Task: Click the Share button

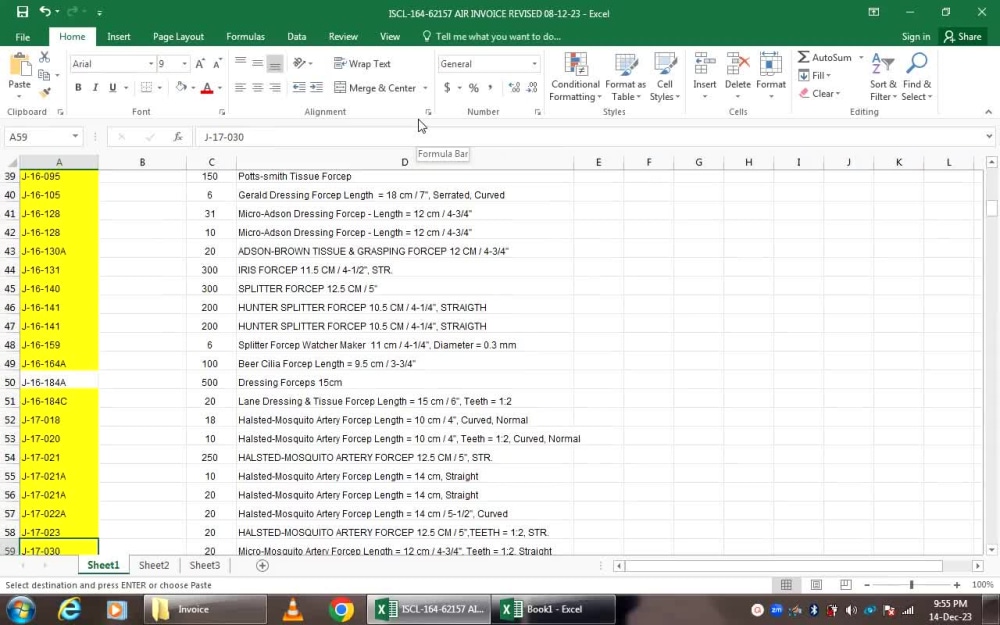Action: coord(963,36)
